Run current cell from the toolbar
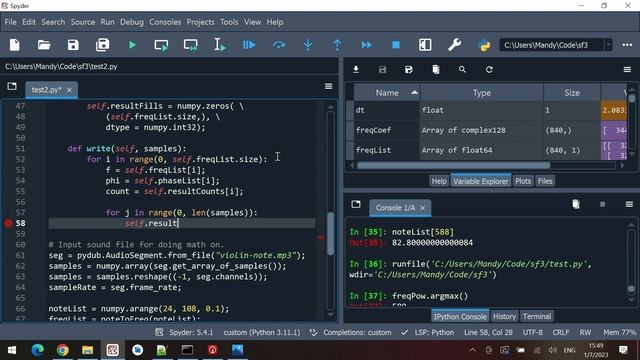Image resolution: width=640 pixels, height=360 pixels. pos(161,45)
